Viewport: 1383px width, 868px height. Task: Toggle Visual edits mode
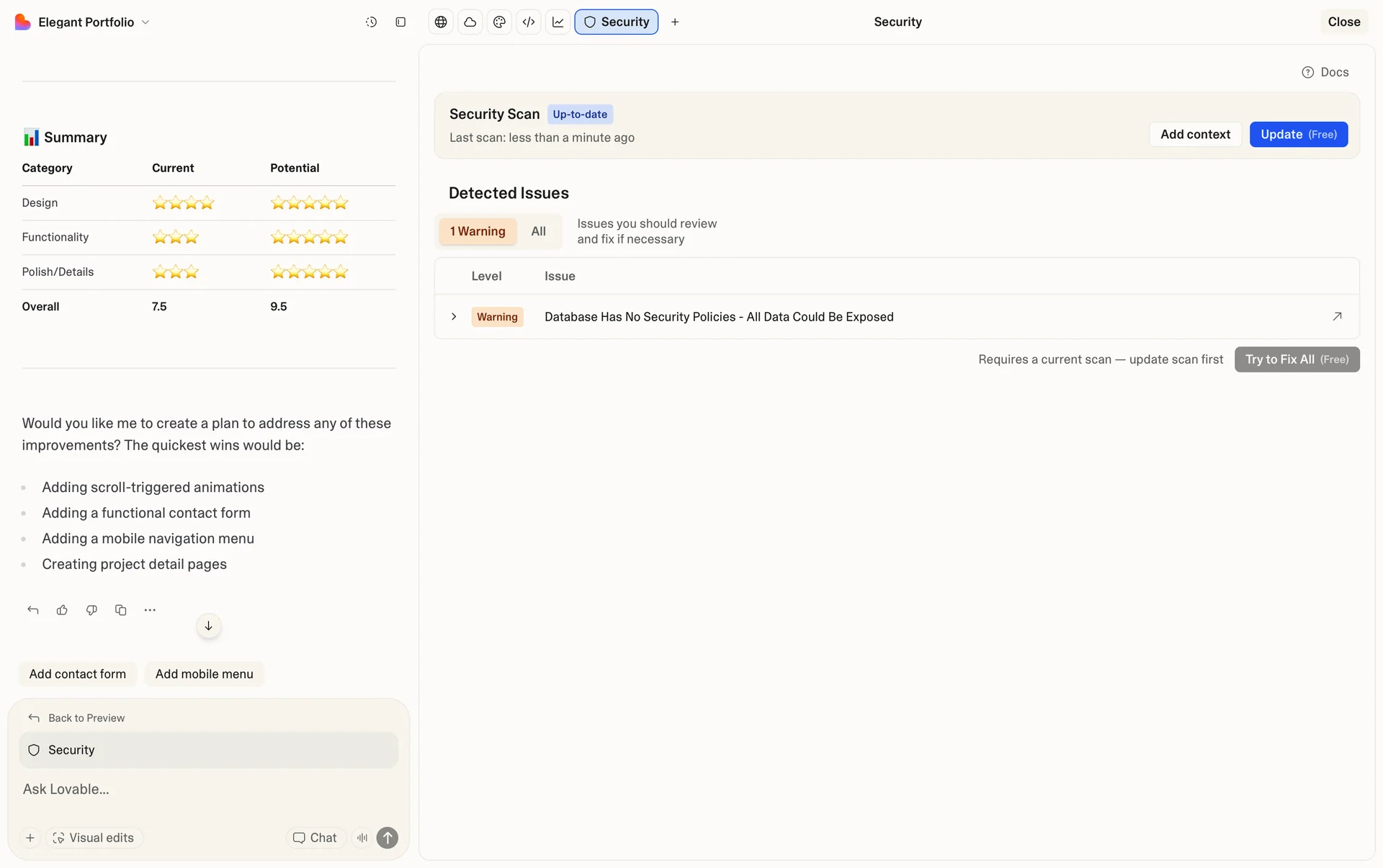(x=94, y=838)
